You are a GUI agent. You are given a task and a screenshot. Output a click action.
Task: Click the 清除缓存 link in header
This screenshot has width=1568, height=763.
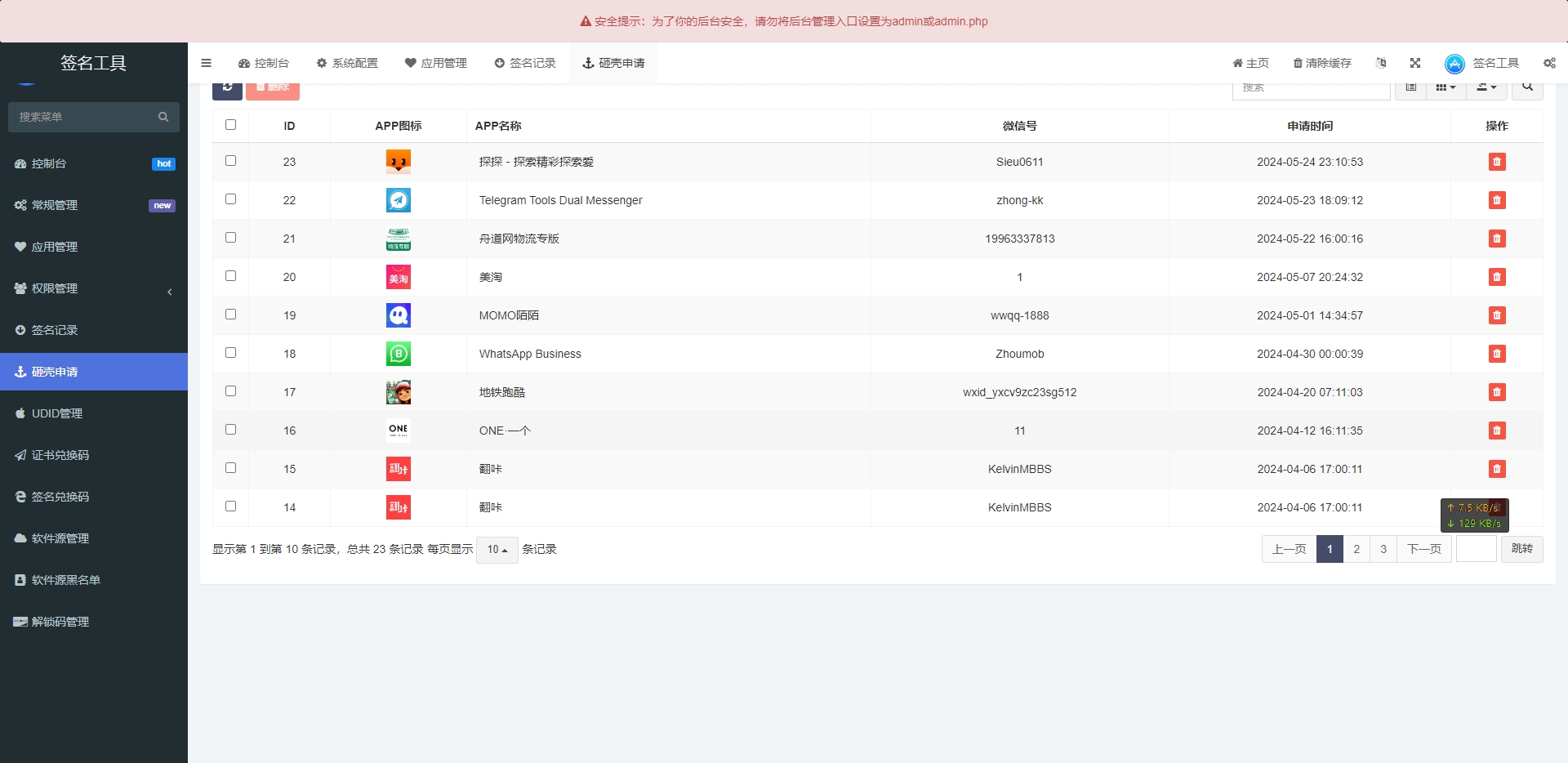[x=1322, y=63]
